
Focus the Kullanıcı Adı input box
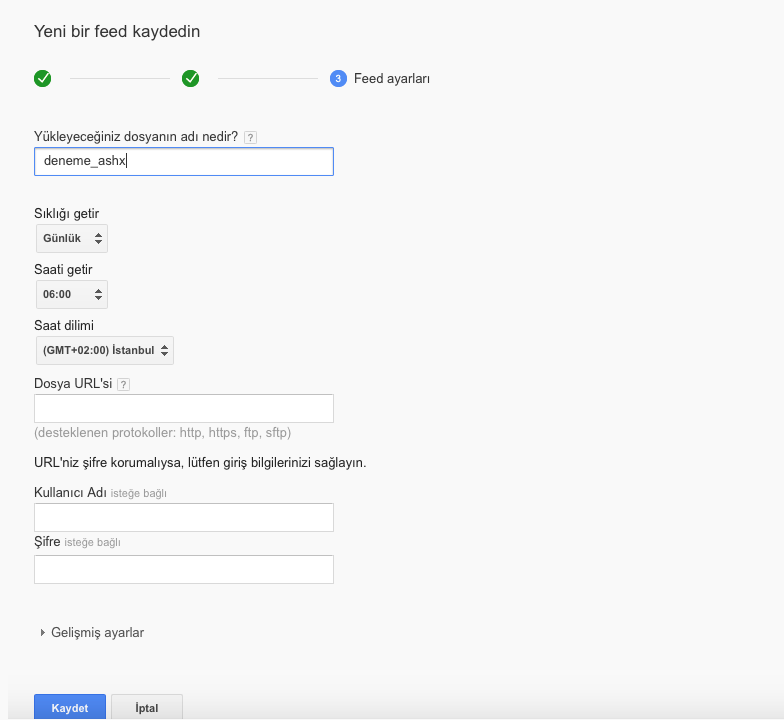point(184,518)
